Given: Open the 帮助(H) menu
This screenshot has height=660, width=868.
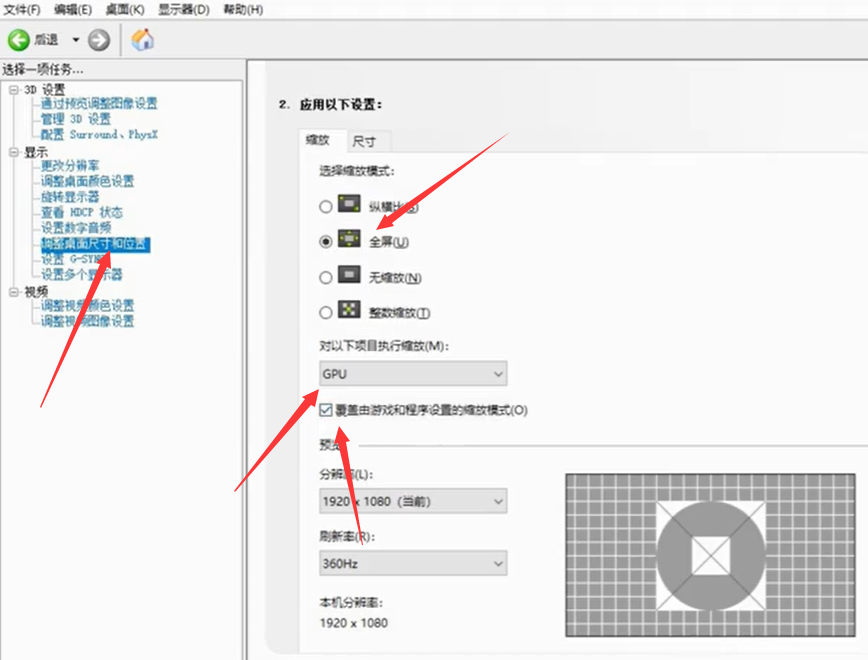Looking at the screenshot, I should [x=243, y=9].
